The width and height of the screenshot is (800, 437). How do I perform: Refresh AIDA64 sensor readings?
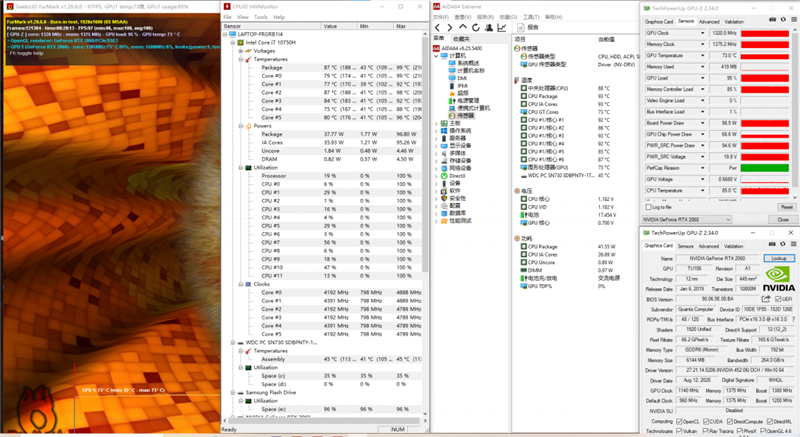pos(476,28)
